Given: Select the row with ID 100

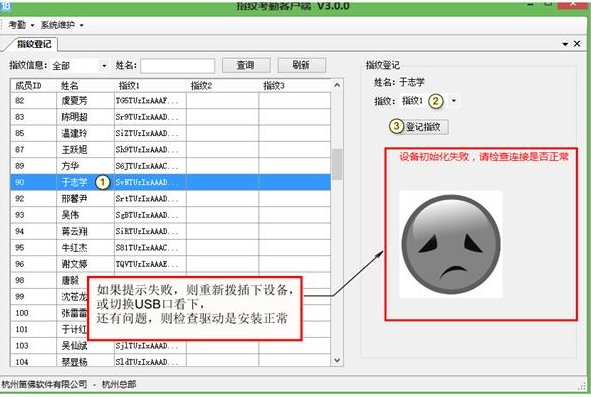Looking at the screenshot, I should tap(49, 313).
